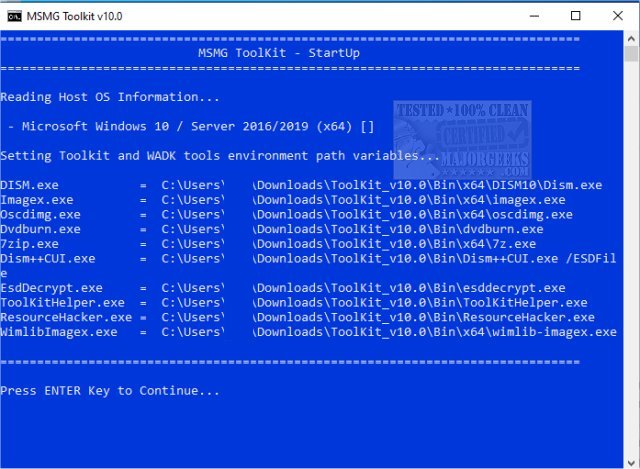640x469 pixels.
Task: Click the 'ToolKitHelper.exe' entry name
Action: (62, 303)
